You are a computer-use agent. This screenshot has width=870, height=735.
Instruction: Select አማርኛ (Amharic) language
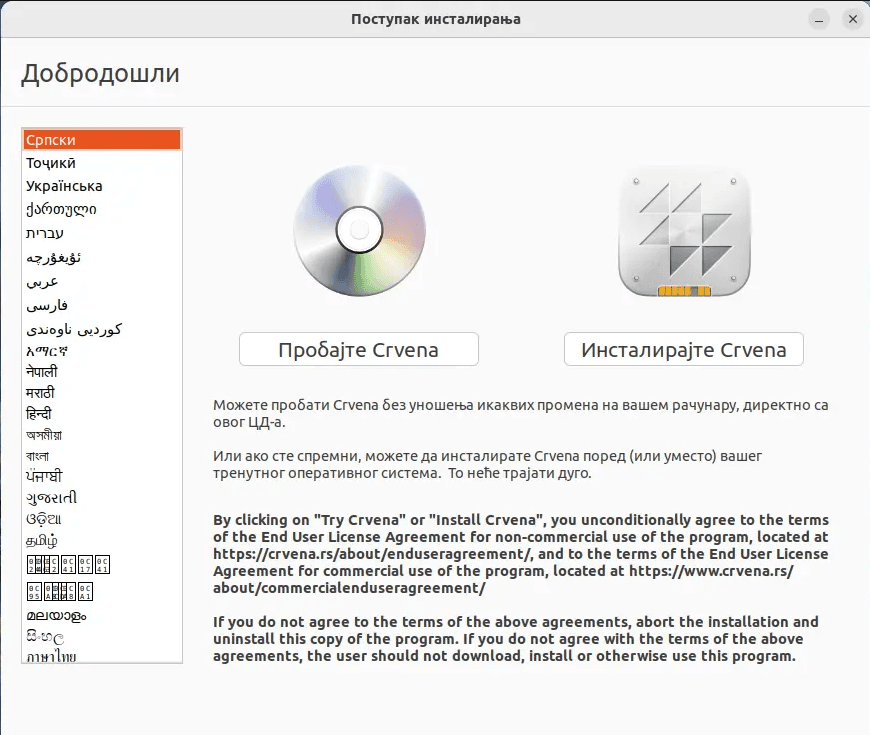[x=102, y=351]
